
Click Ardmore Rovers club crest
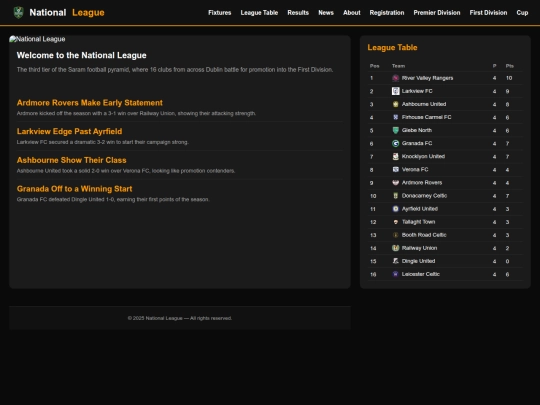pyautogui.click(x=395, y=183)
